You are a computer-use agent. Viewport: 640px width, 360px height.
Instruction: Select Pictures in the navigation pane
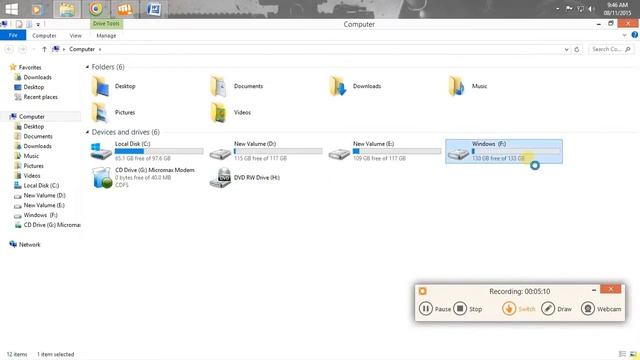[33, 166]
